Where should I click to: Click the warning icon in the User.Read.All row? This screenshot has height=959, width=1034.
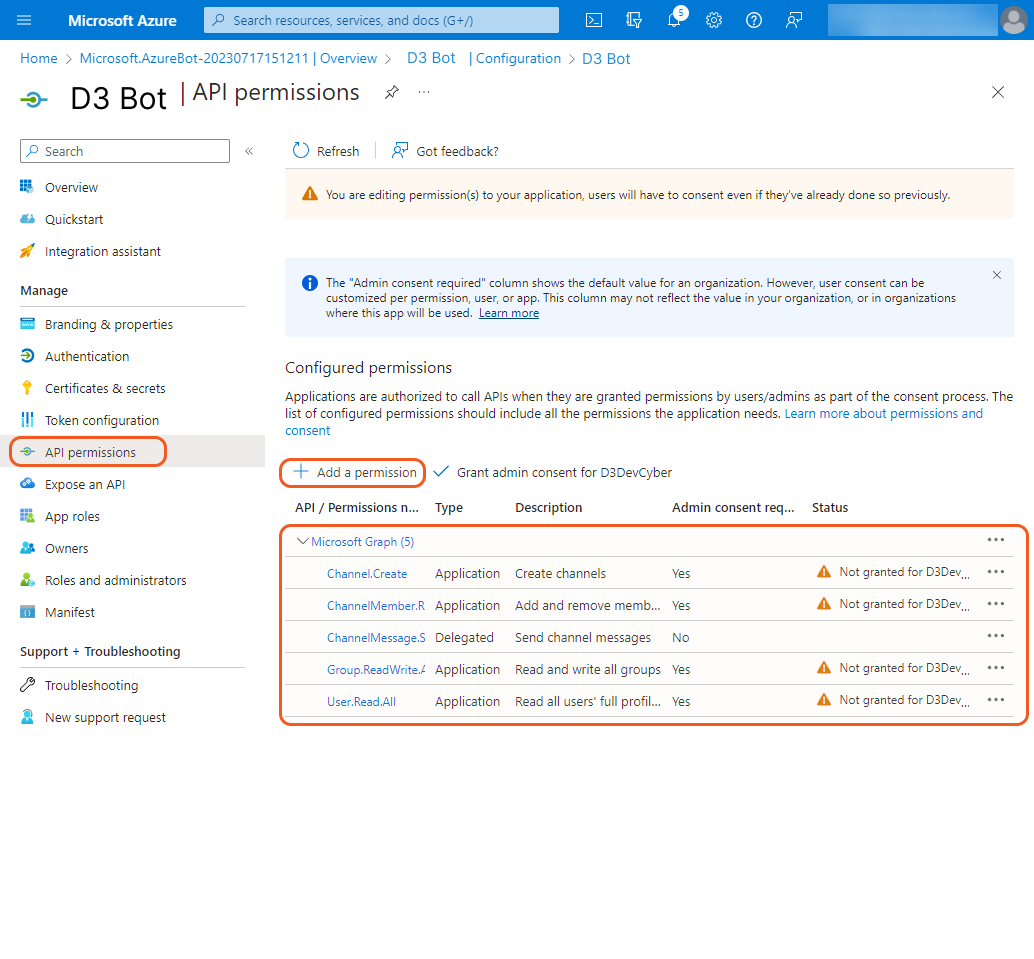coord(824,700)
